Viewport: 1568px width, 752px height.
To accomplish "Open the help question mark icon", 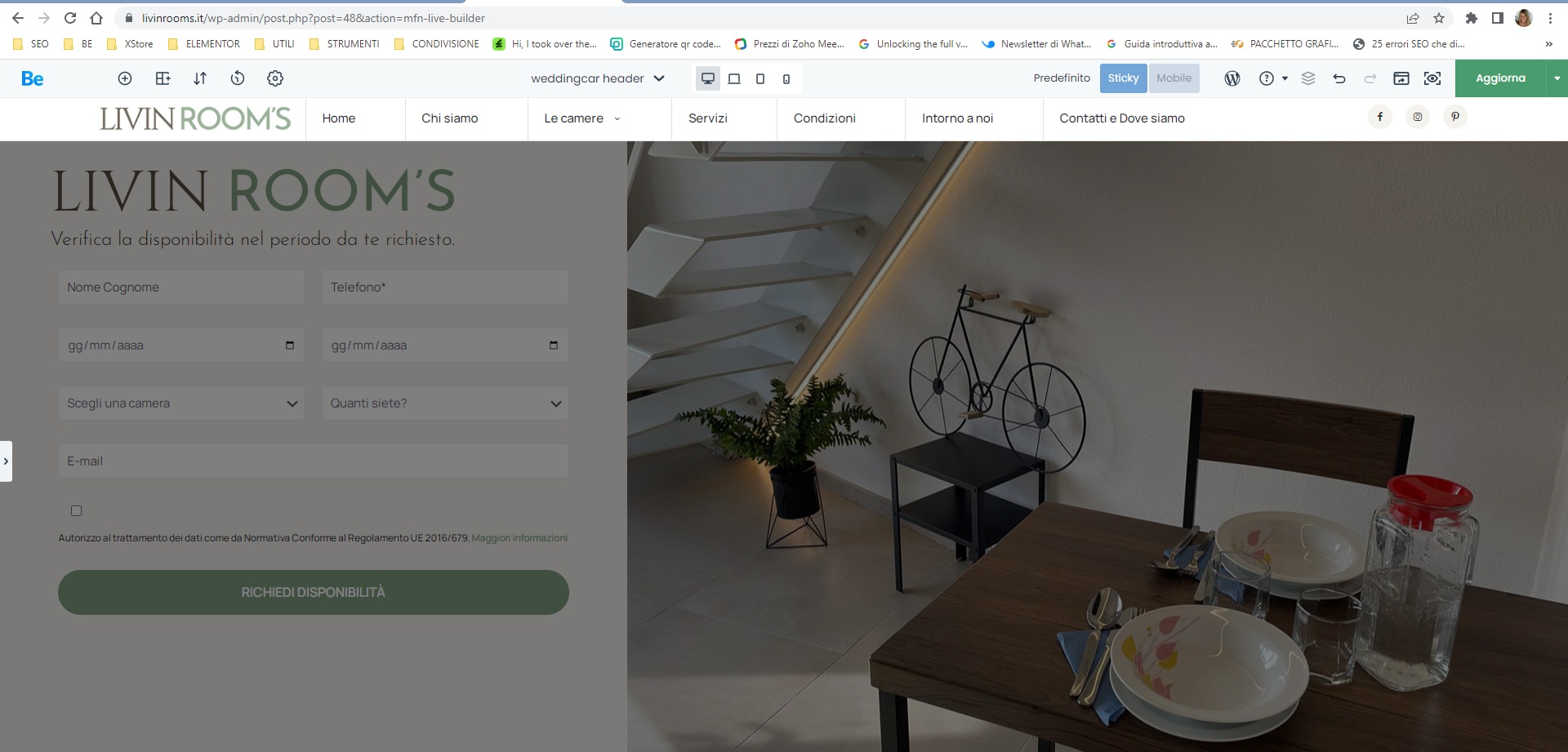I will [1267, 78].
